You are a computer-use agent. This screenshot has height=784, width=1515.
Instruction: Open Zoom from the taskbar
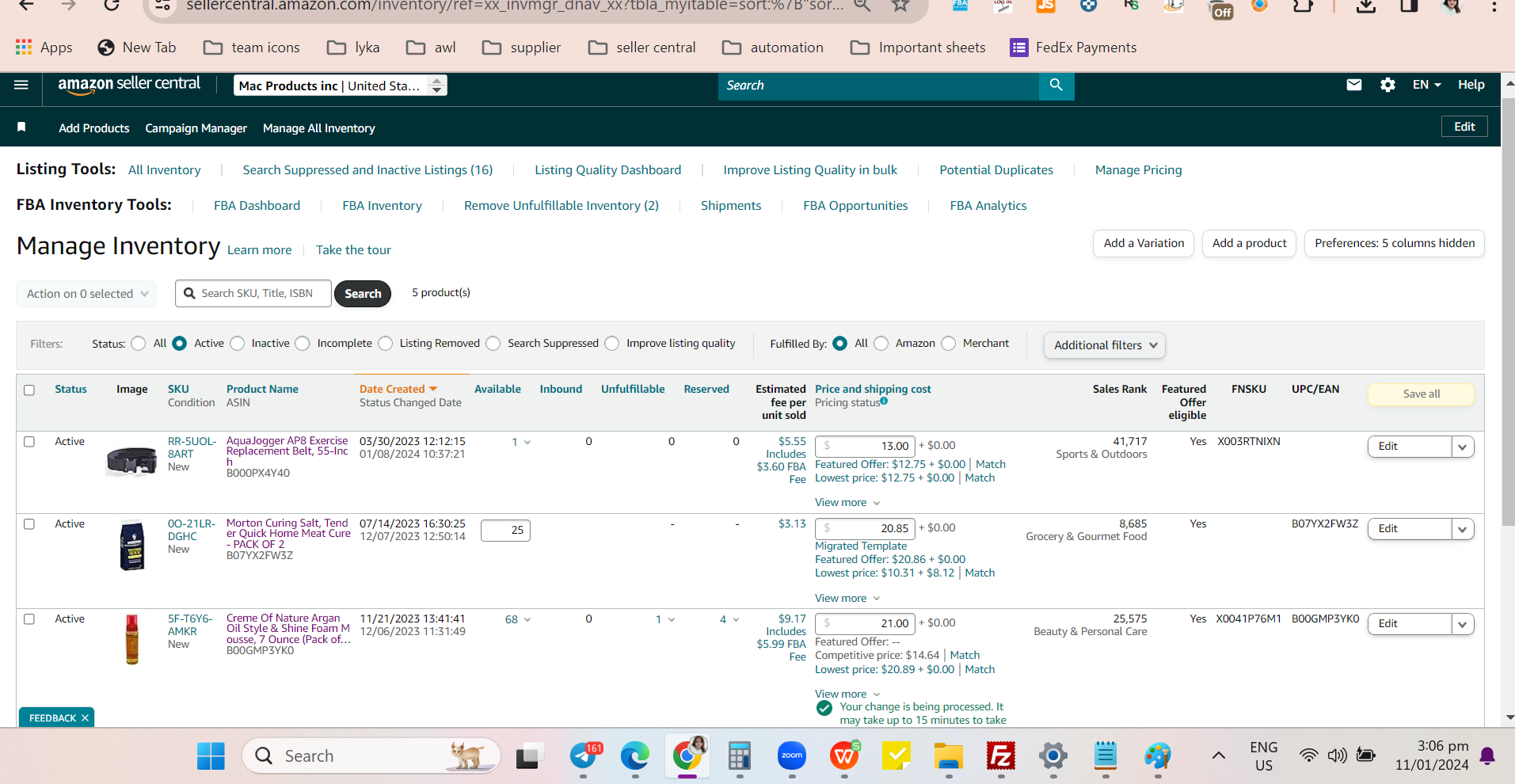pos(791,756)
